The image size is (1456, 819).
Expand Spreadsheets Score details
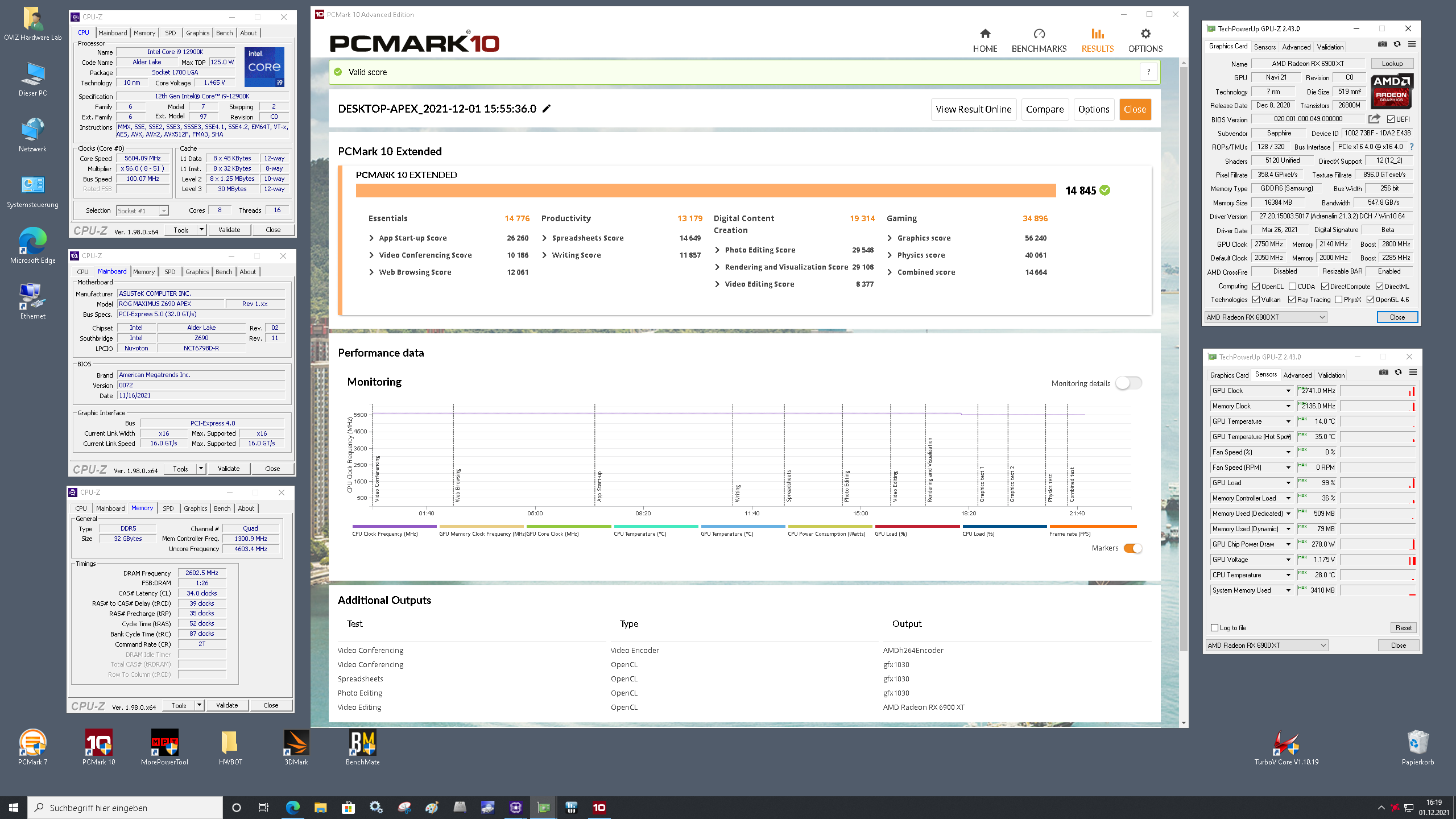point(544,238)
